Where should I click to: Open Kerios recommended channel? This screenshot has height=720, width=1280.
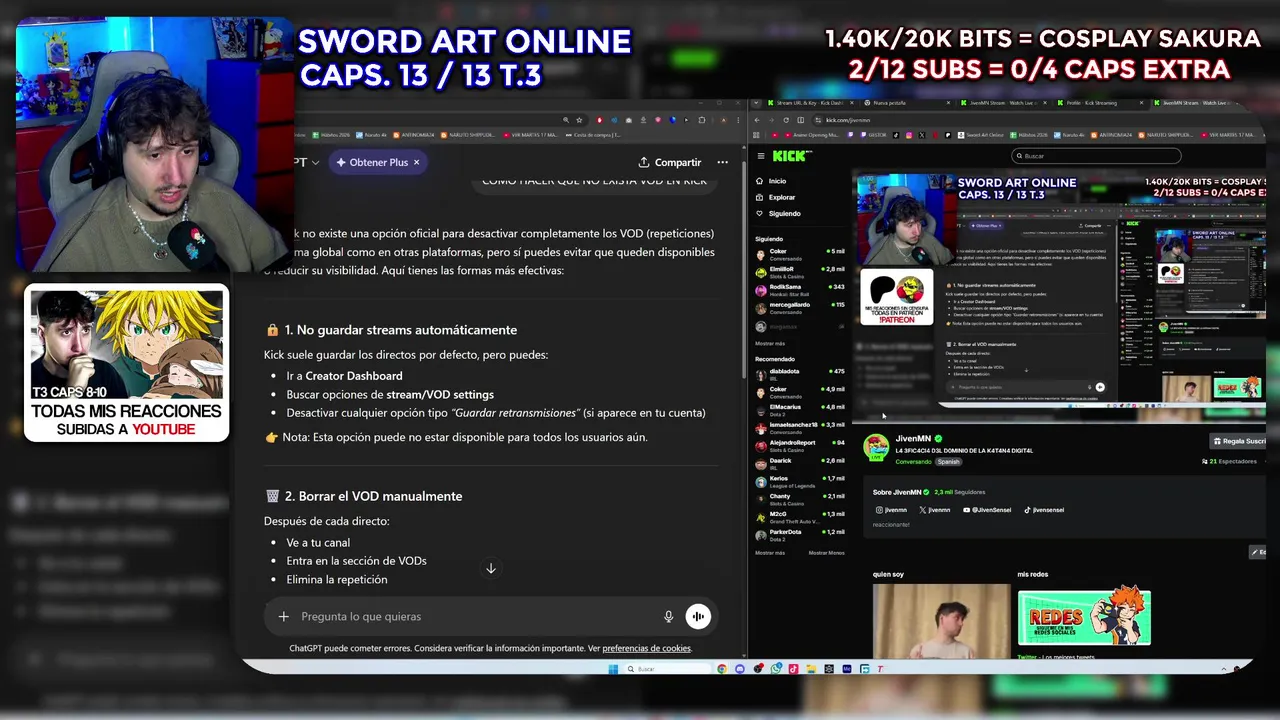pyautogui.click(x=800, y=480)
